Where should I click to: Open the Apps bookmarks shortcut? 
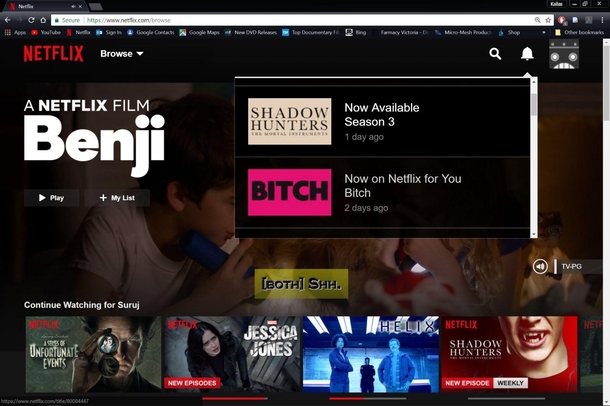[x=15, y=32]
